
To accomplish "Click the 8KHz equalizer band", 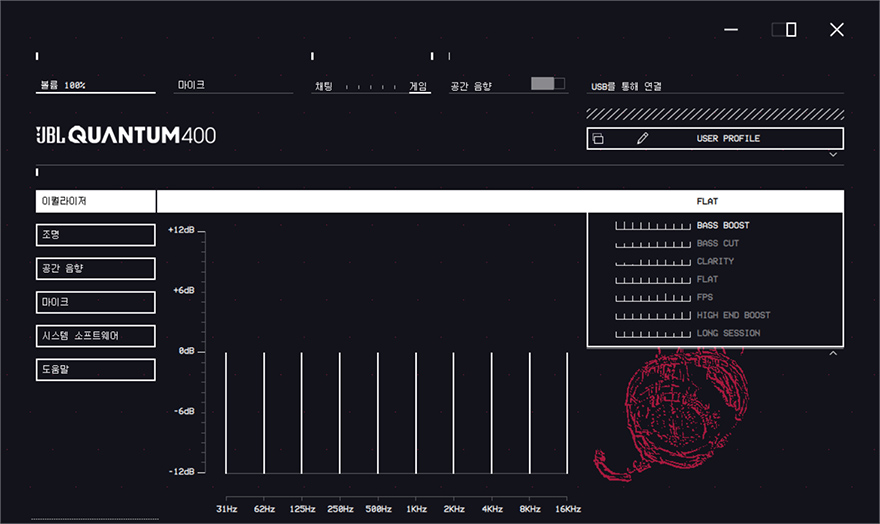I will [529, 413].
